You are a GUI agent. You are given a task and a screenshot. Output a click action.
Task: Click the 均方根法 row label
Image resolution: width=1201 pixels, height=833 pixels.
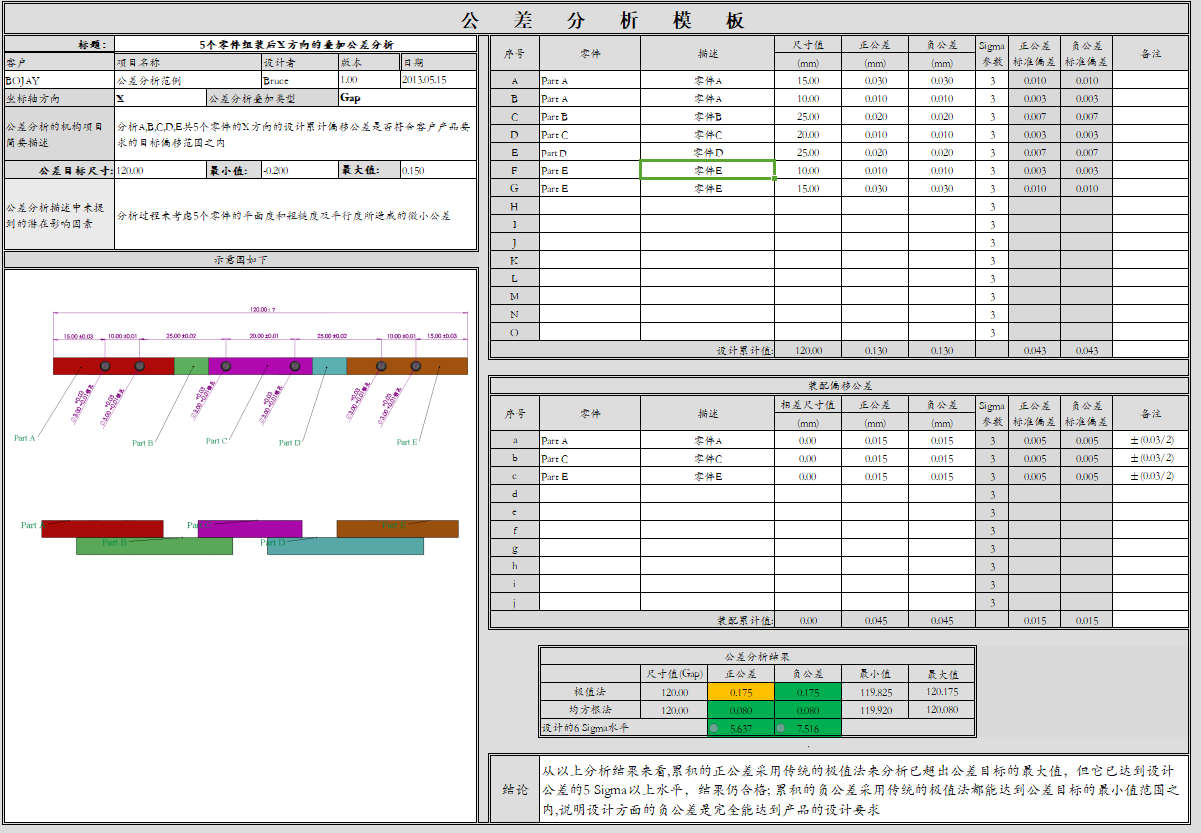click(589, 710)
